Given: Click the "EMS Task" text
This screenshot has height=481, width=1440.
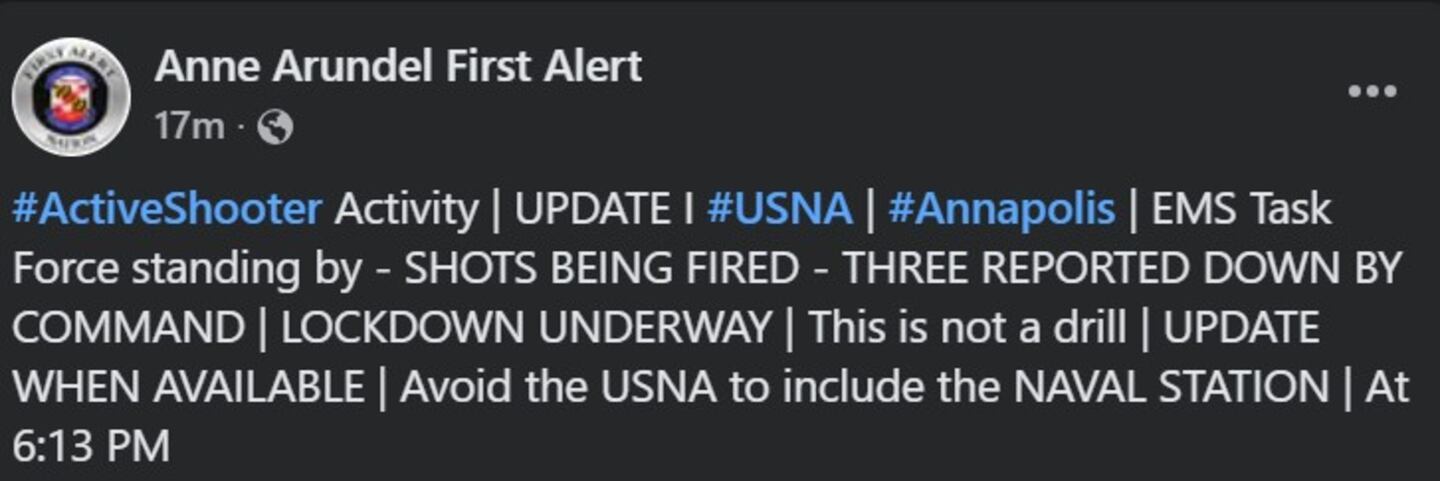Looking at the screenshot, I should pos(1241,210).
